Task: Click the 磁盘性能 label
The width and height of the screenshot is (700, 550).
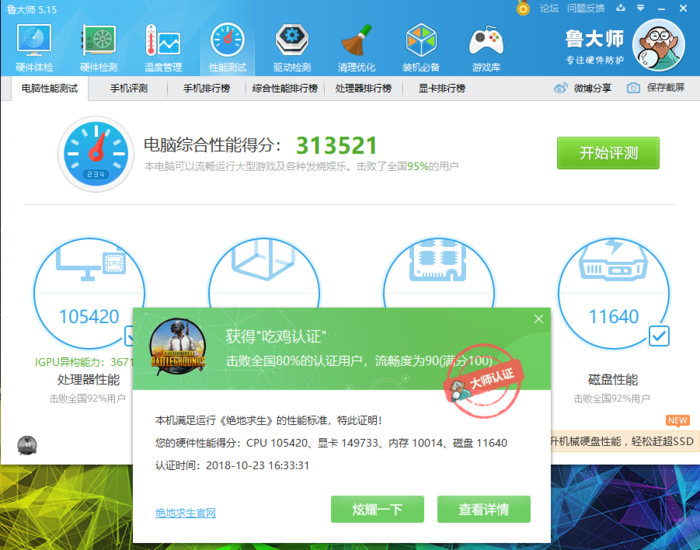Action: pos(613,379)
